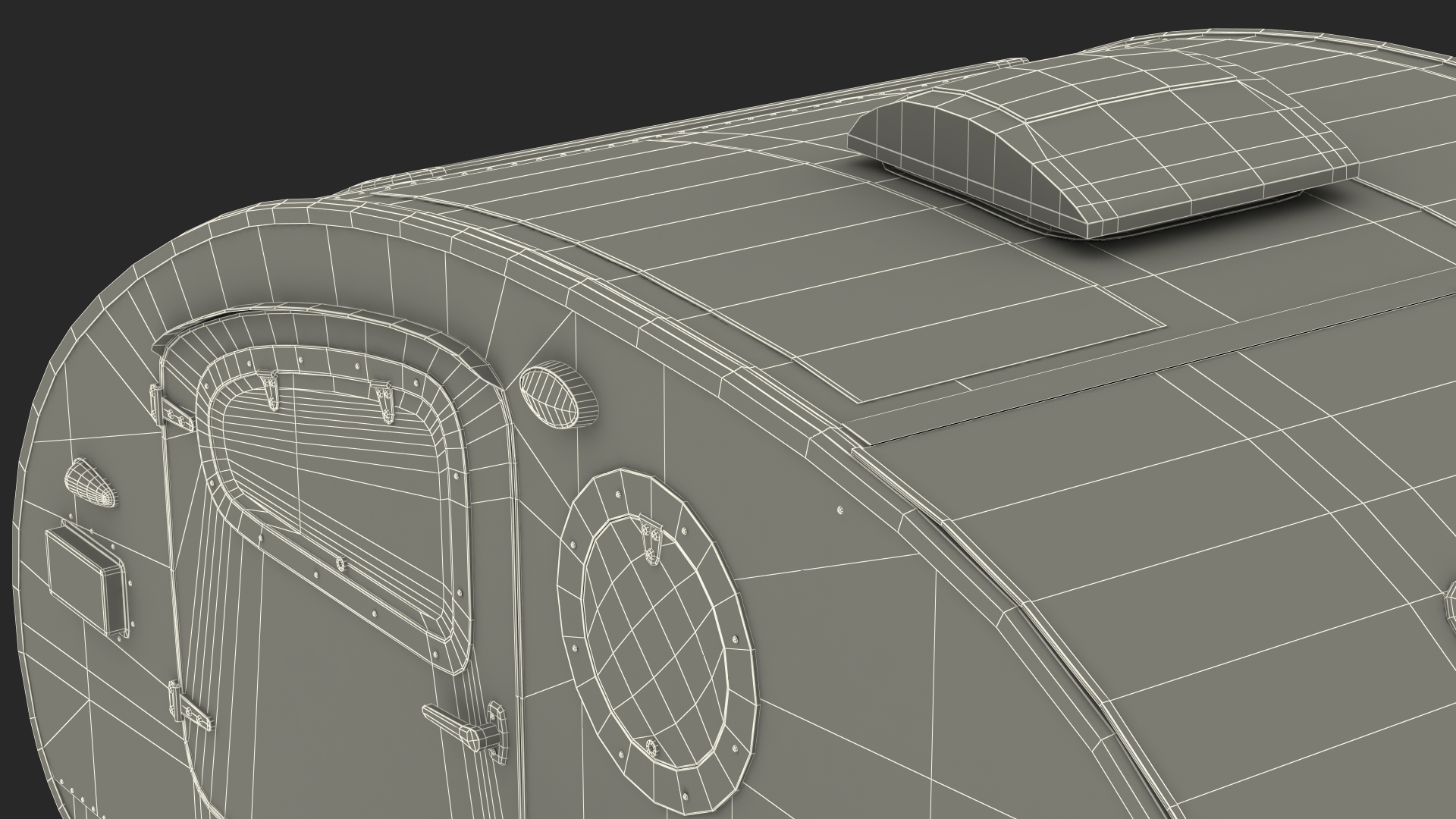This screenshot has width=1456, height=819.
Task: Click the right window latch above the door glass
Action: point(384,400)
